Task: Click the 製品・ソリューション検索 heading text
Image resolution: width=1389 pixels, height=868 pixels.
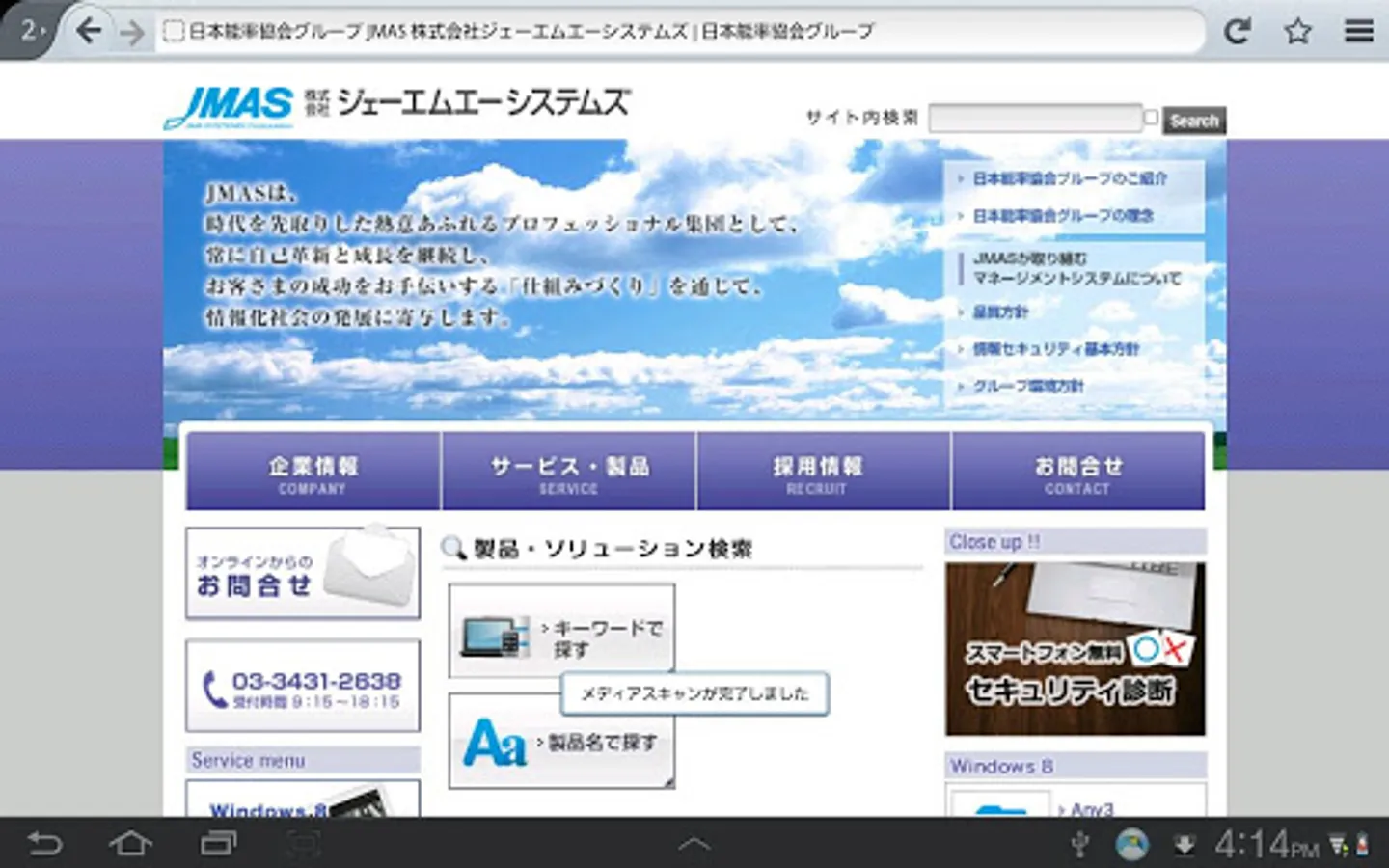Action: point(613,549)
